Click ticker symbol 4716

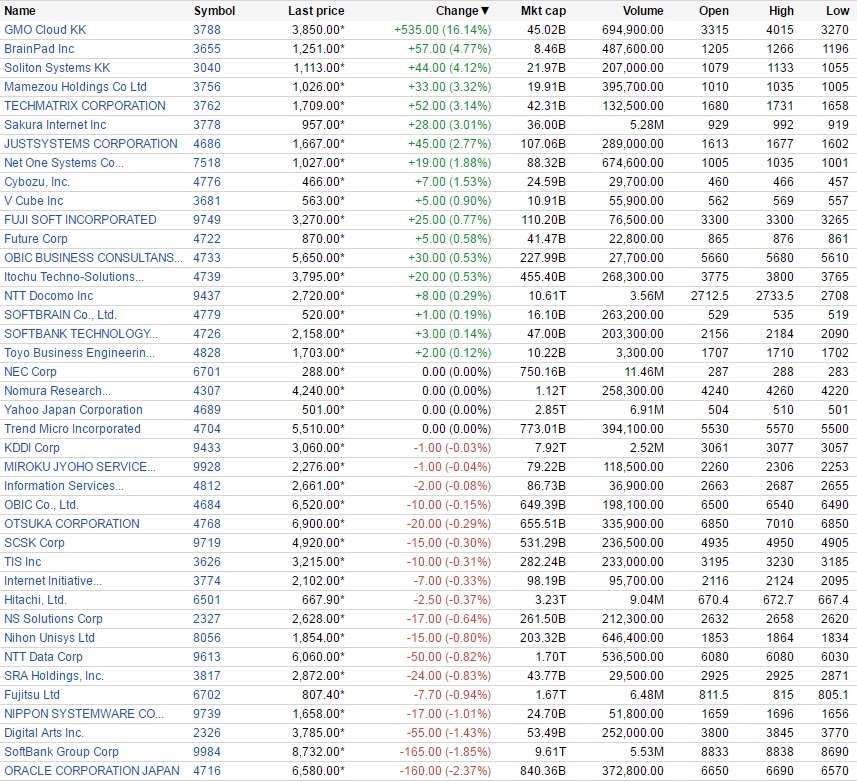pos(207,771)
